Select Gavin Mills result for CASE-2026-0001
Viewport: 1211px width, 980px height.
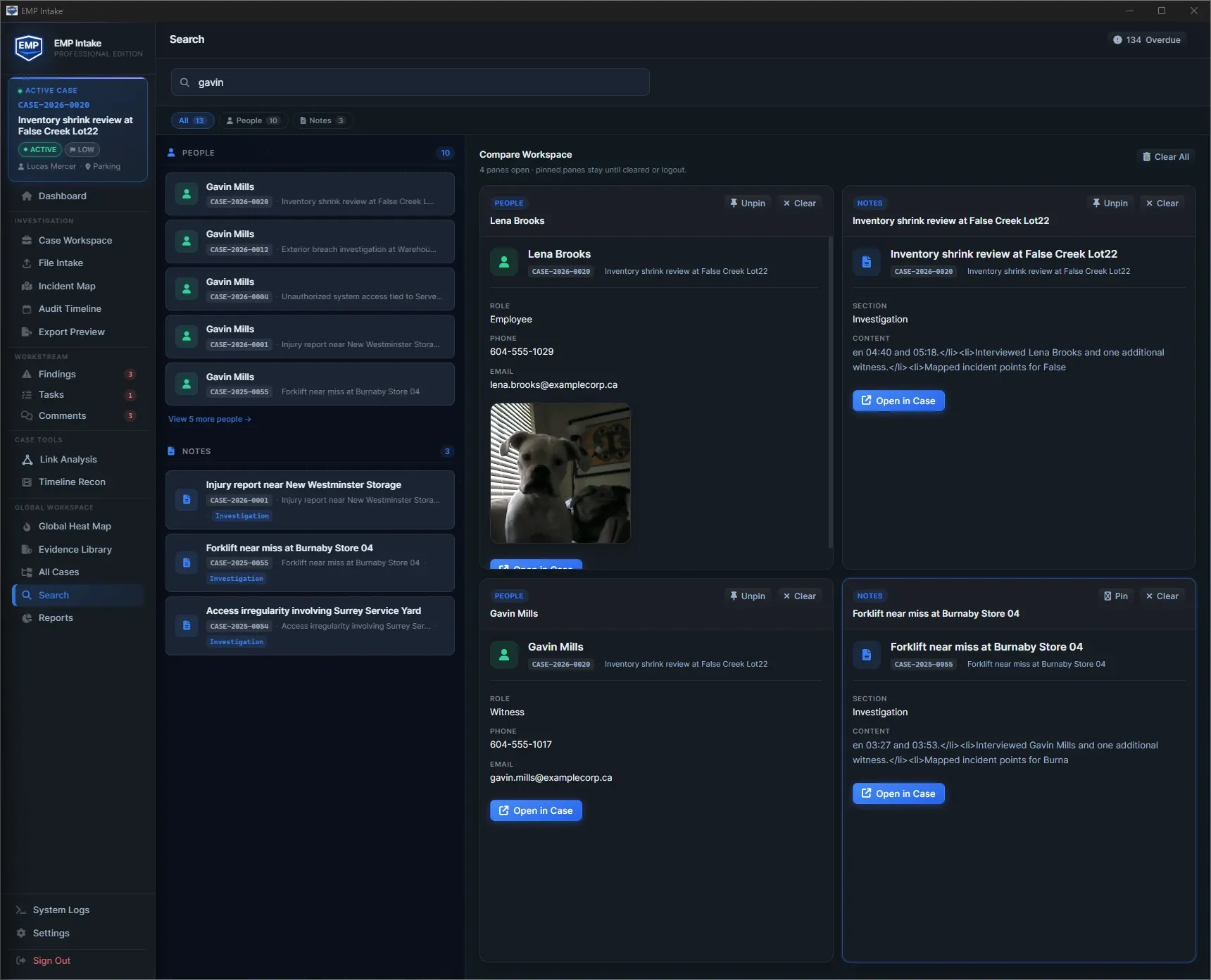[310, 337]
